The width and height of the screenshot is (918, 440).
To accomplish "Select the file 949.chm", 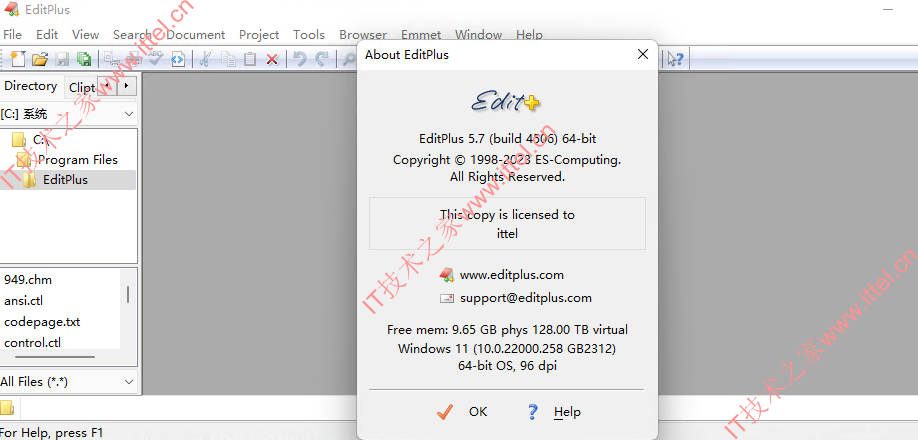I will point(28,280).
